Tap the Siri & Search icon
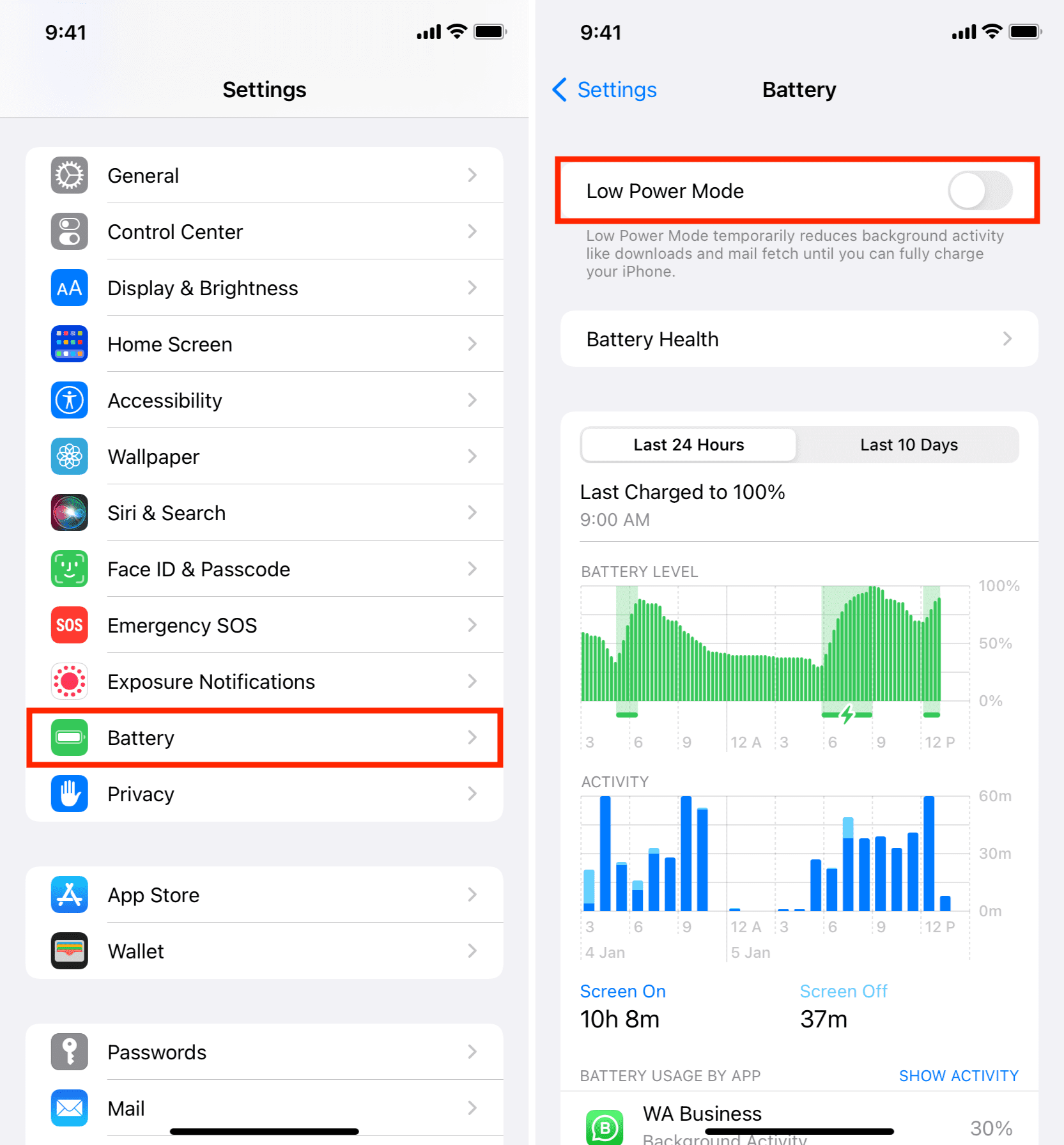 69,512
